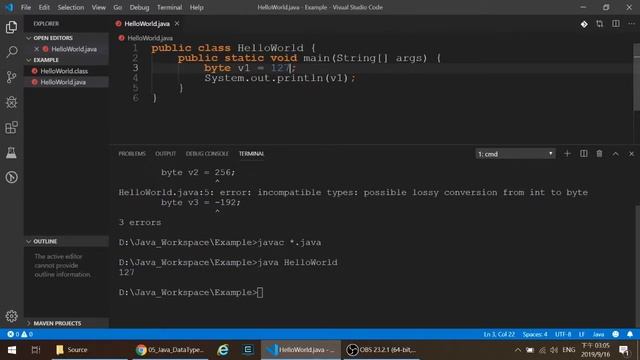
Task: Click the diamond icon in the editor toolbar
Action: pos(584,24)
